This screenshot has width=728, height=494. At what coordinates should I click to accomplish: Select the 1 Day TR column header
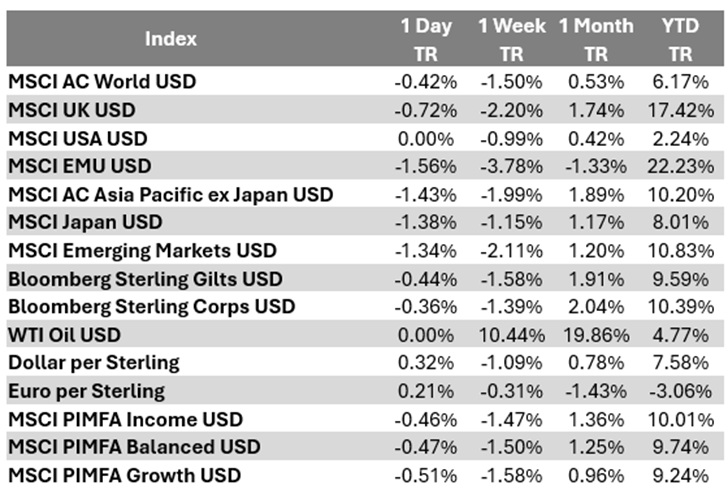[x=426, y=39]
